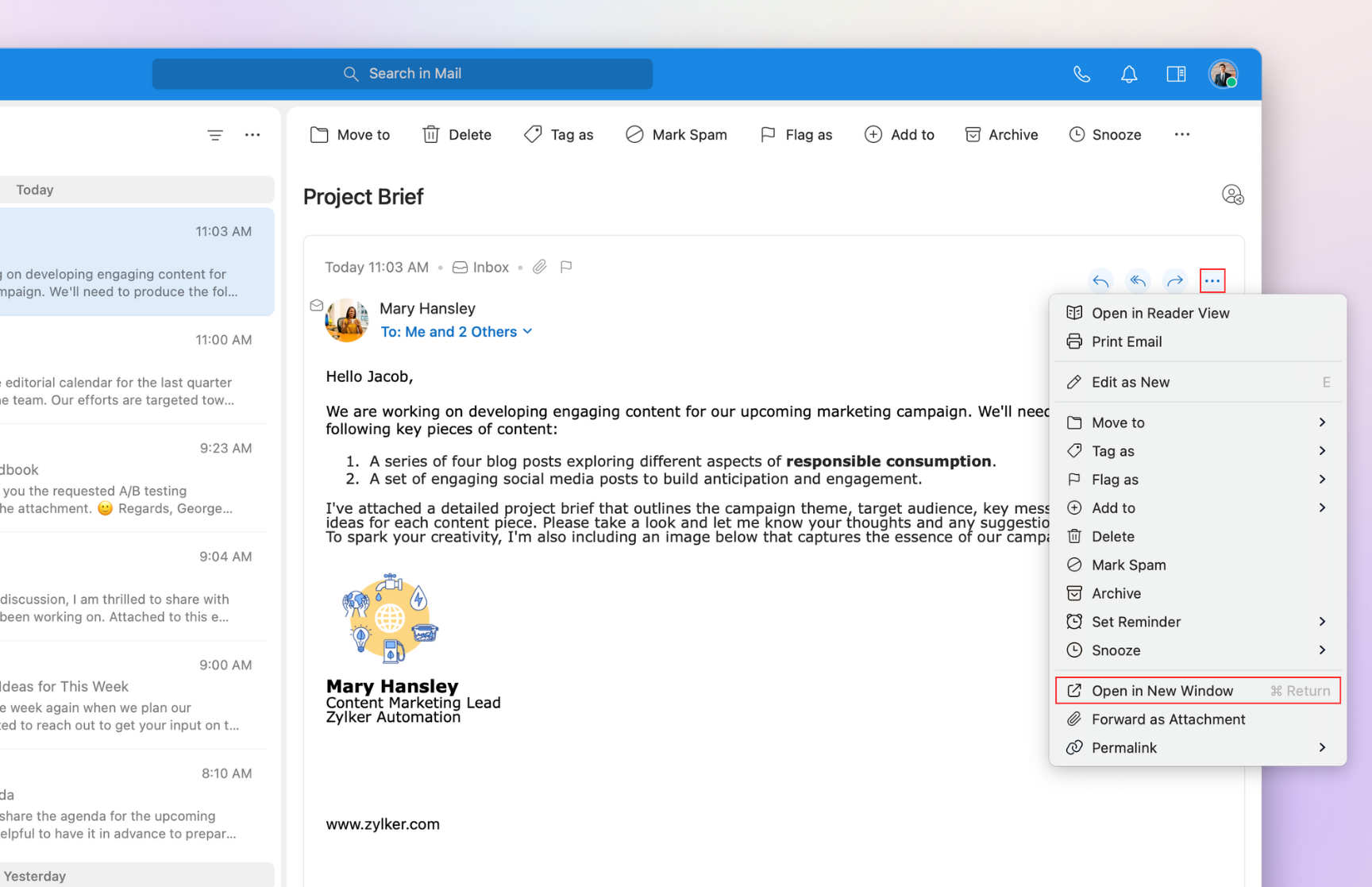Expand recipients list "To: Me and 2 Others"
Screen dimensions: 1372x887
(x=457, y=332)
